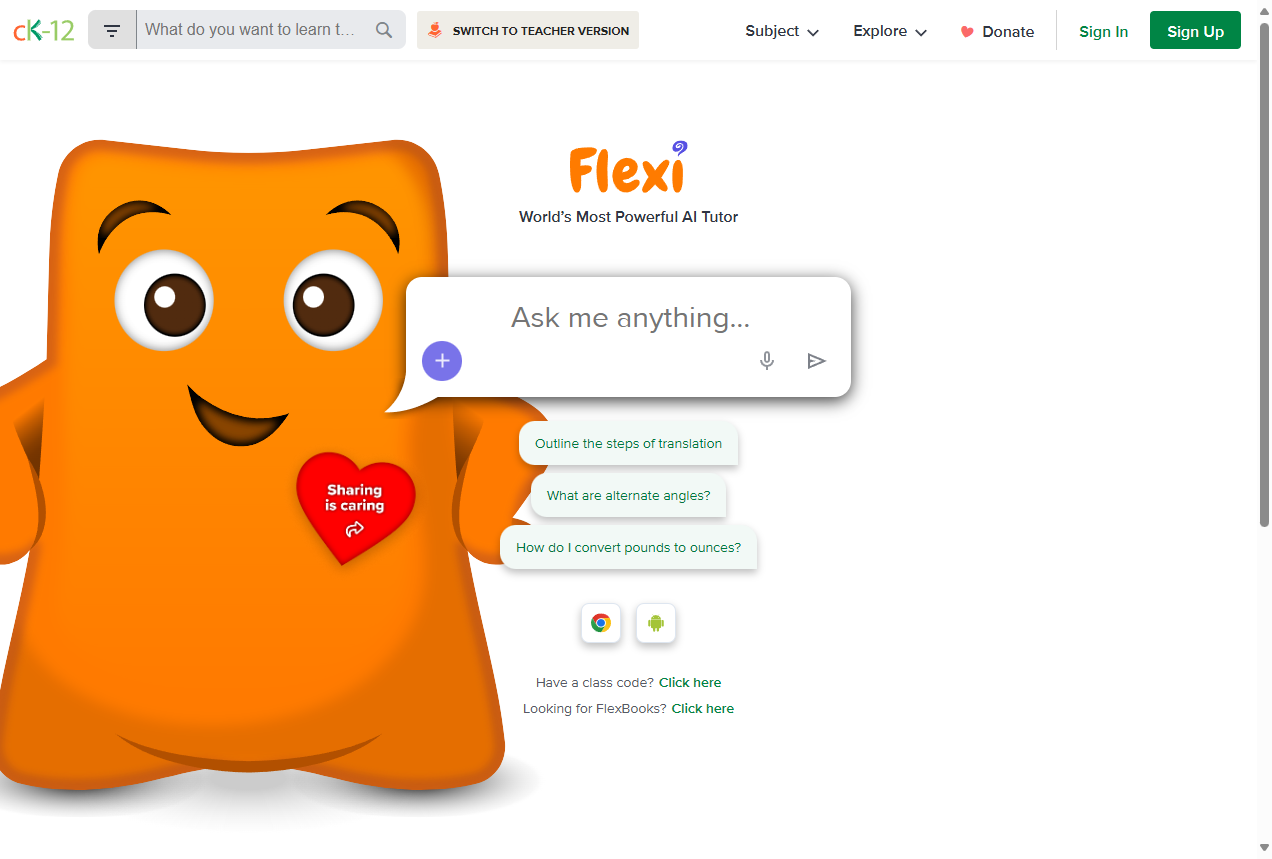Click the send arrow icon

point(817,361)
